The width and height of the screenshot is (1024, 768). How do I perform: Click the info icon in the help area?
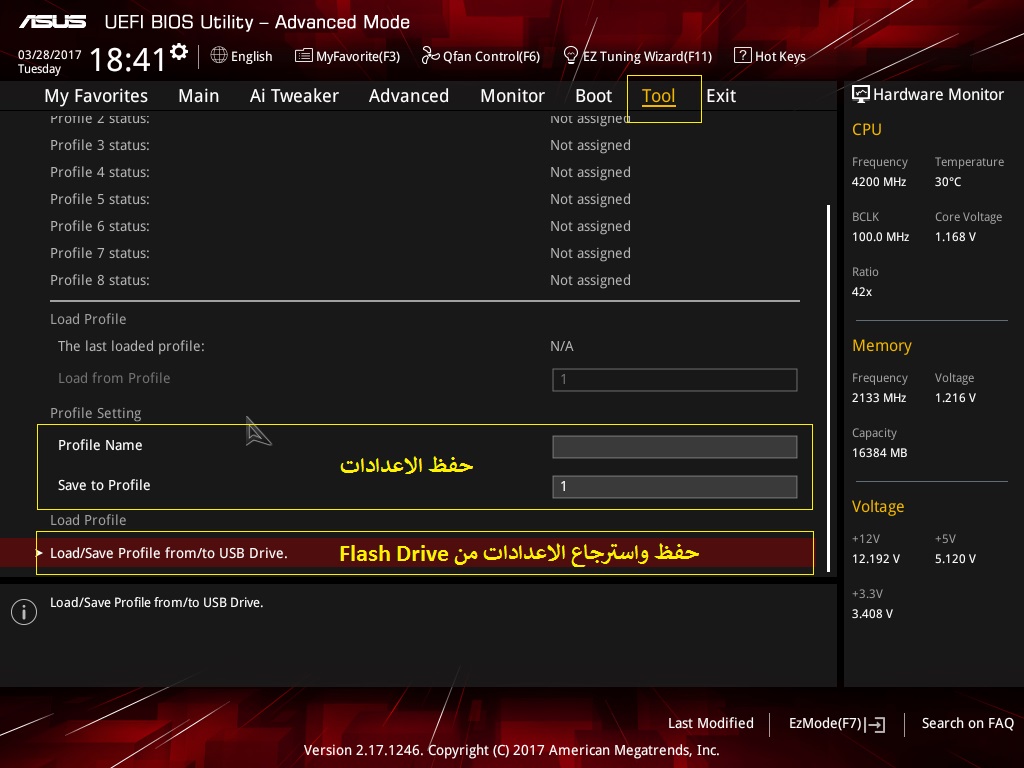click(x=24, y=612)
